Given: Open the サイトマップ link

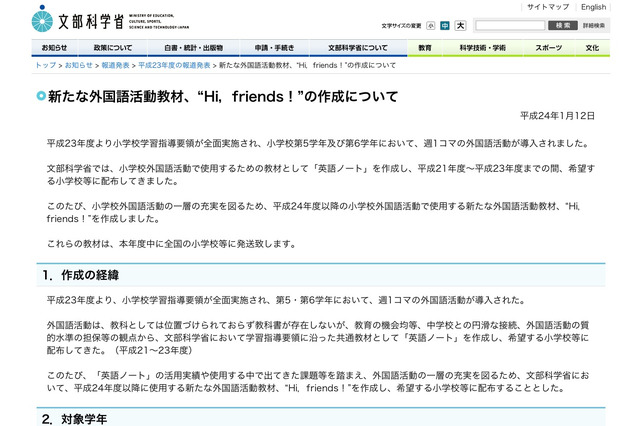Looking at the screenshot, I should click(x=548, y=7).
